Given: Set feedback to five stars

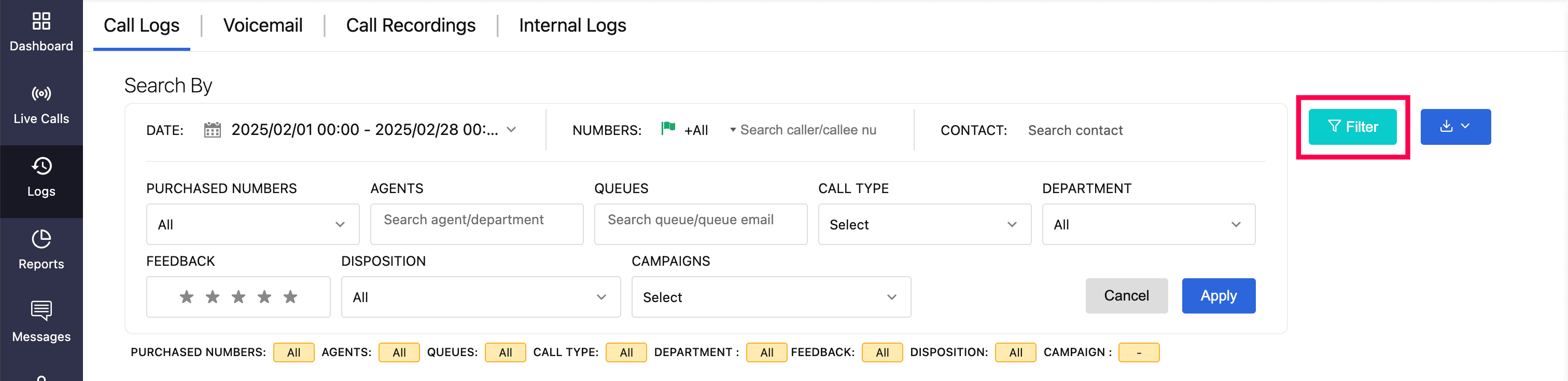Looking at the screenshot, I should 290,297.
